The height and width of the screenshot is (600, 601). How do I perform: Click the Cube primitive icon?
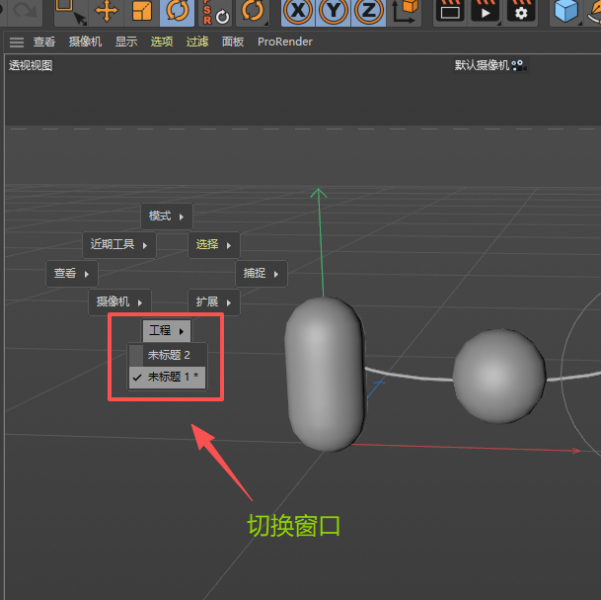coord(567,11)
